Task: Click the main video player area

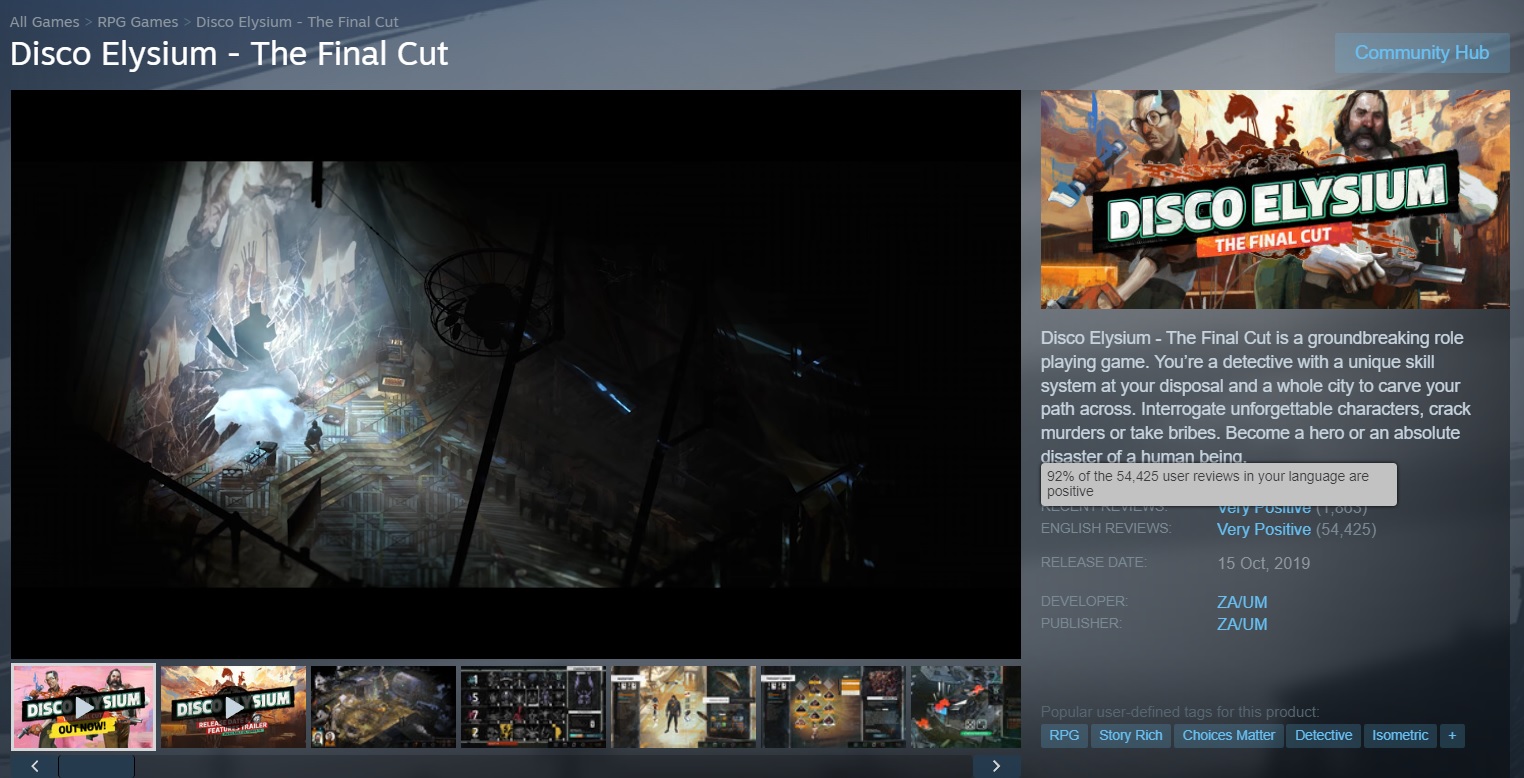Action: point(516,374)
